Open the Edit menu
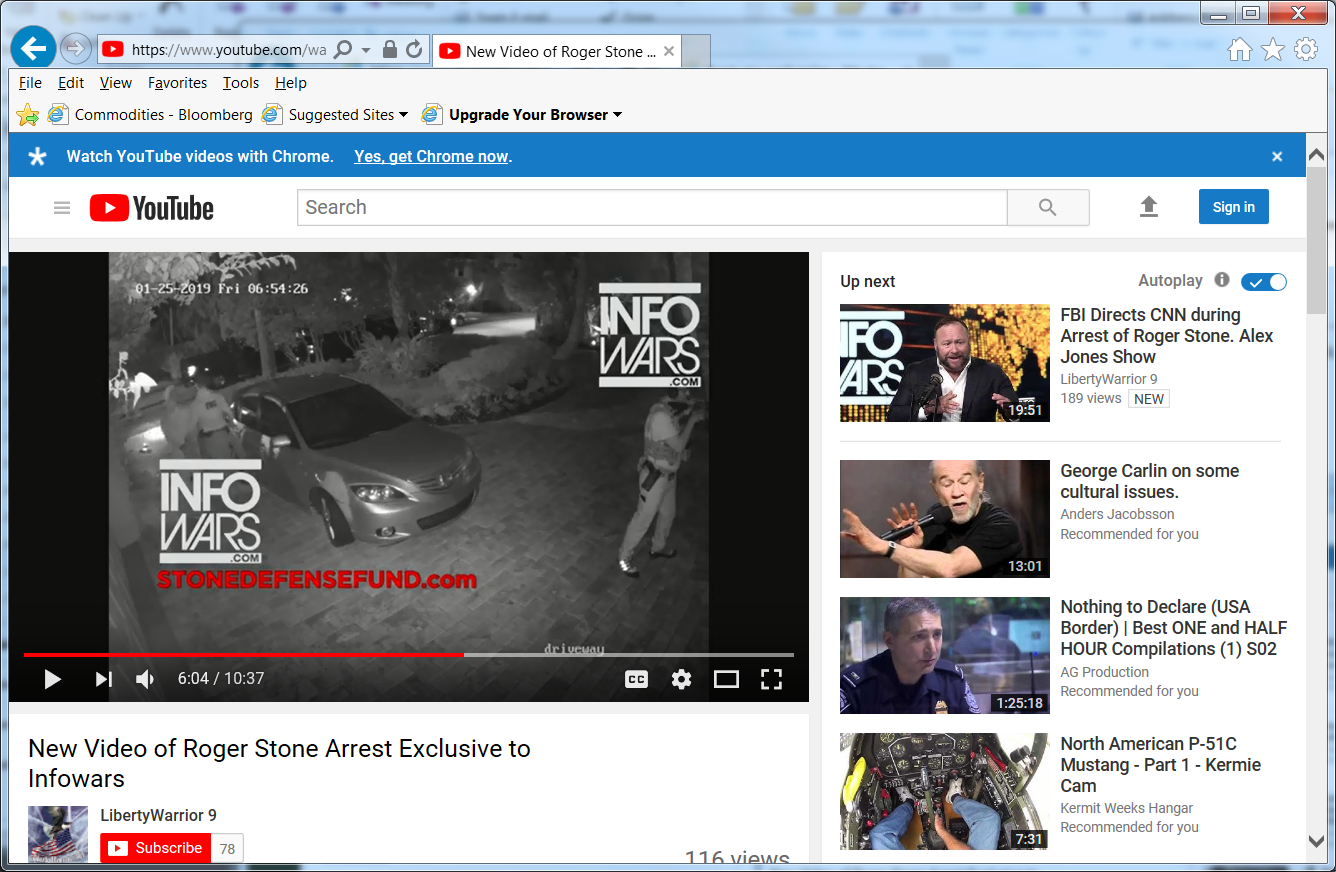The image size is (1336, 872). pos(71,83)
